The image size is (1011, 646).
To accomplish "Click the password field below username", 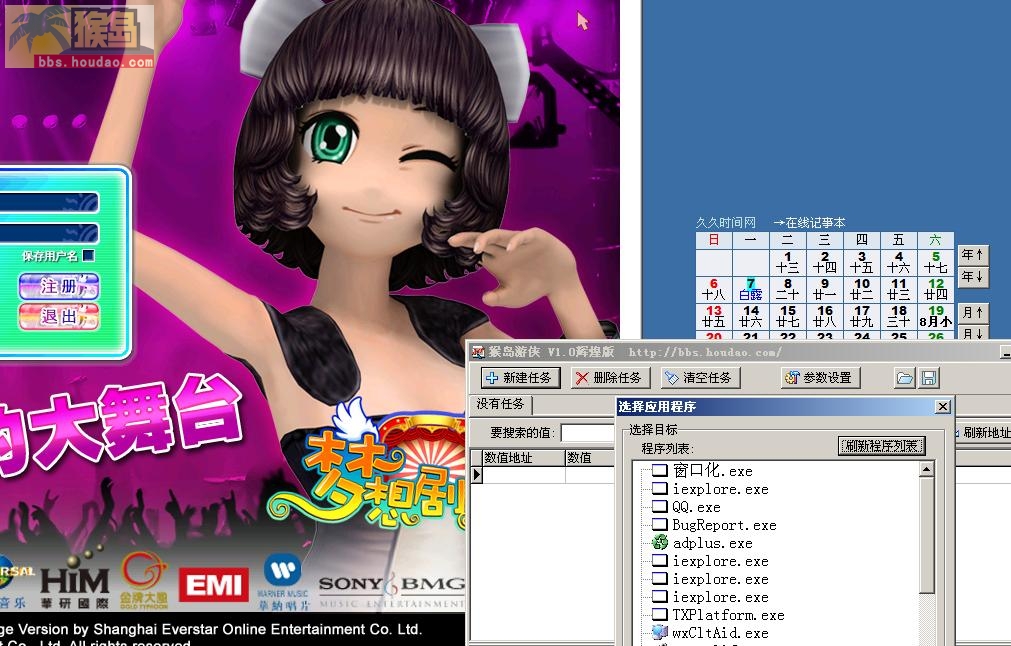I will (x=49, y=233).
